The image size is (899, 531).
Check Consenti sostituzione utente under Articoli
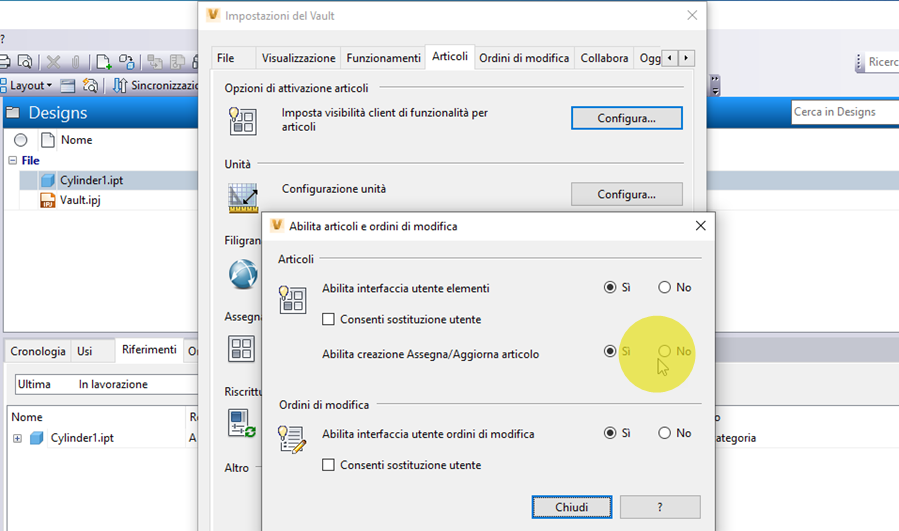(328, 319)
